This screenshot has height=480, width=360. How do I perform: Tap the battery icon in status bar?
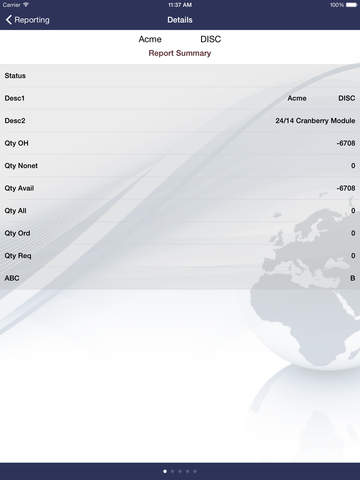[351, 5]
